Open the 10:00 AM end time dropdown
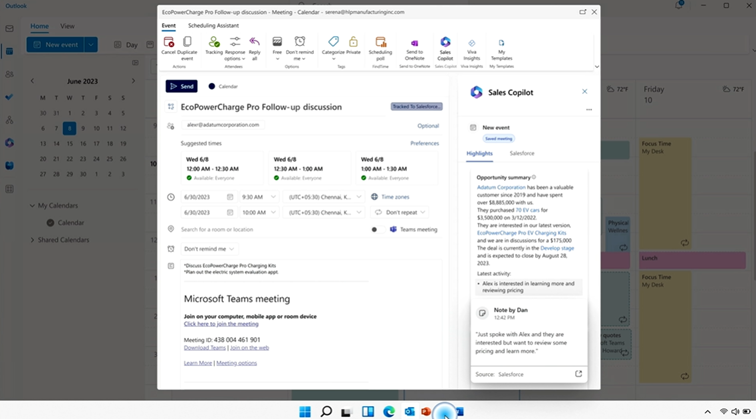 coord(259,212)
